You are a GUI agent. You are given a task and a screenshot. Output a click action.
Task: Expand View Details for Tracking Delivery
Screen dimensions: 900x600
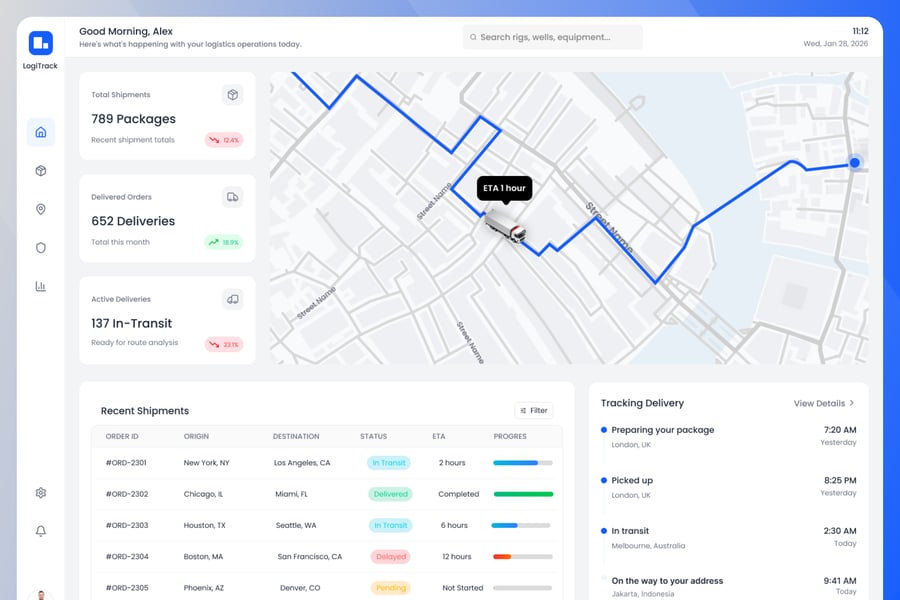824,403
